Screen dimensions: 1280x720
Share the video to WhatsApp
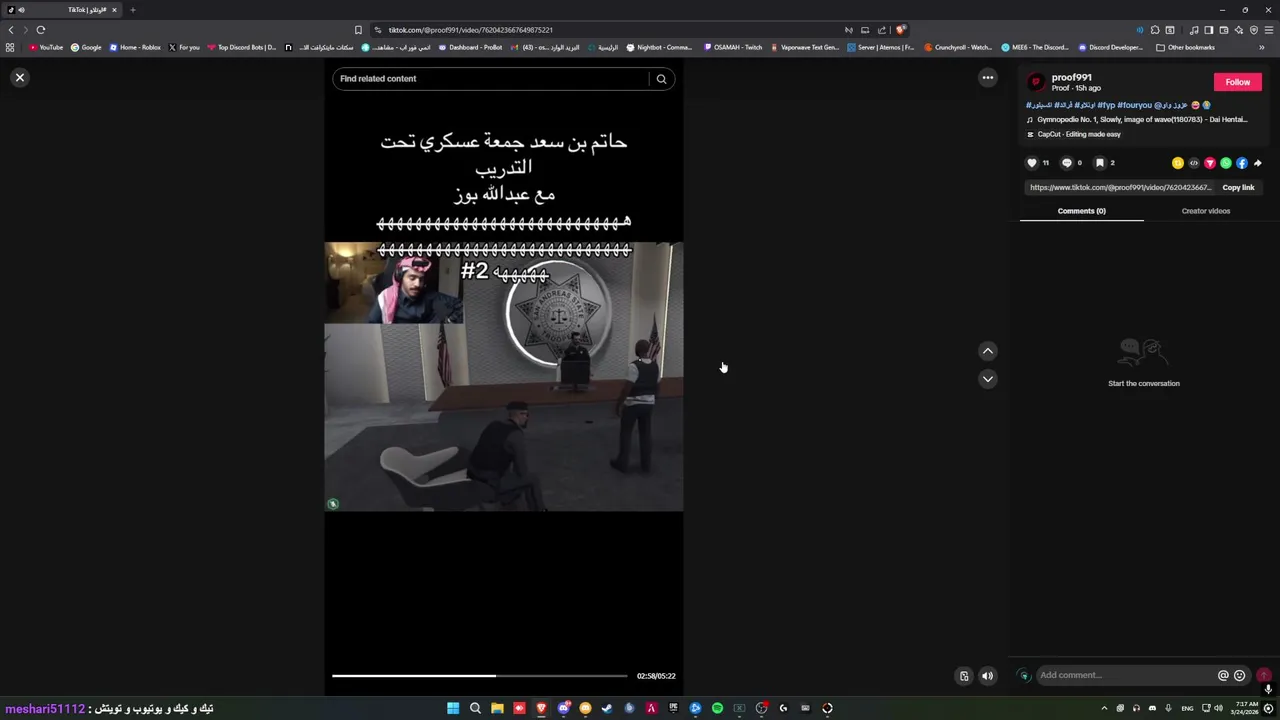pos(1226,163)
